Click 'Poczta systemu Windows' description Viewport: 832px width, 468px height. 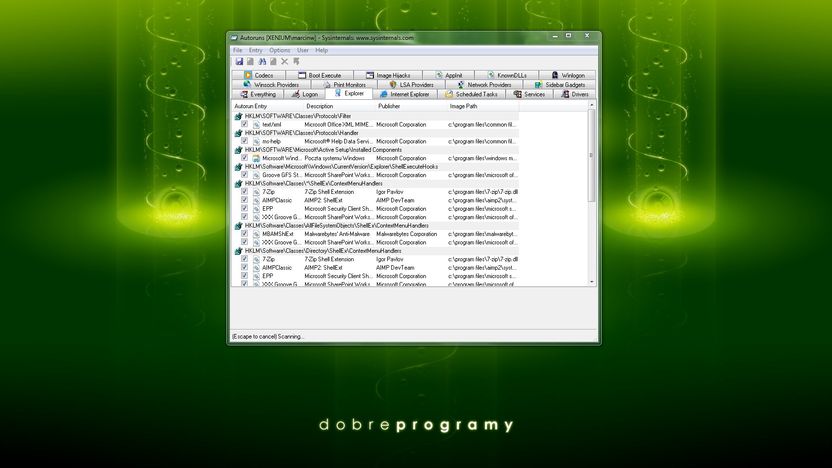tap(334, 158)
